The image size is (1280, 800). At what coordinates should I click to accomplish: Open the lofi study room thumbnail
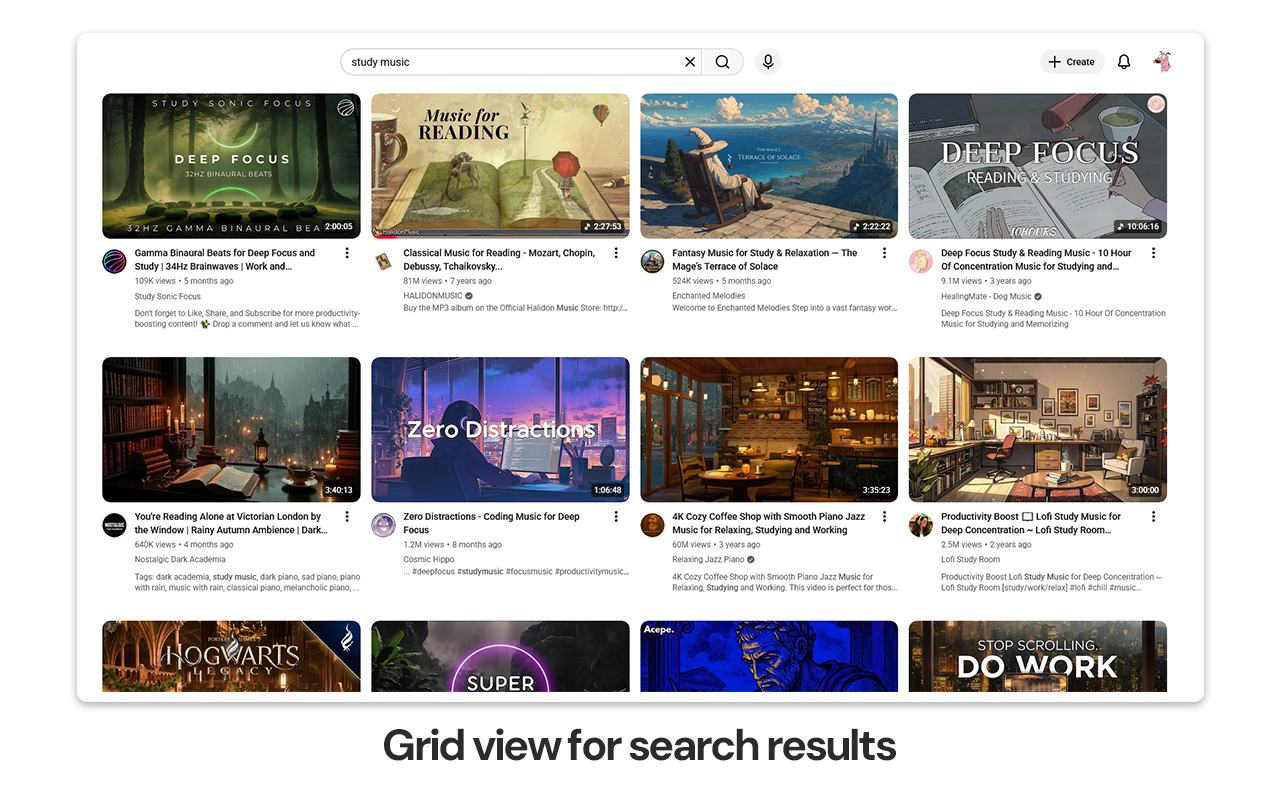pos(1038,429)
